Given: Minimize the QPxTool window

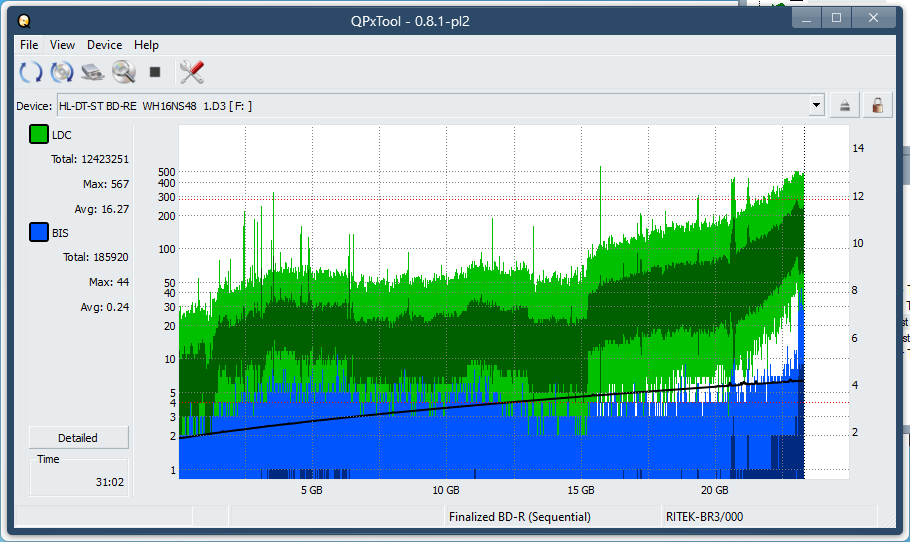Looking at the screenshot, I should click(x=806, y=18).
